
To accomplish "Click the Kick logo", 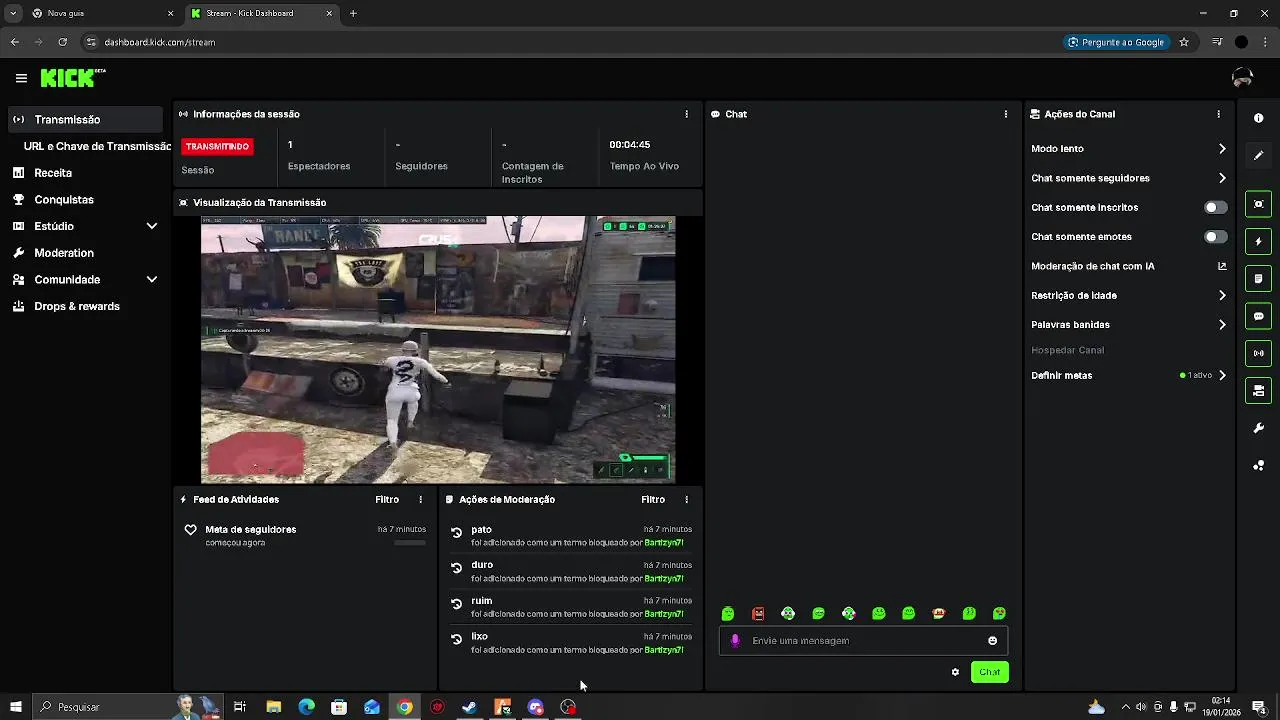I will tap(72, 78).
